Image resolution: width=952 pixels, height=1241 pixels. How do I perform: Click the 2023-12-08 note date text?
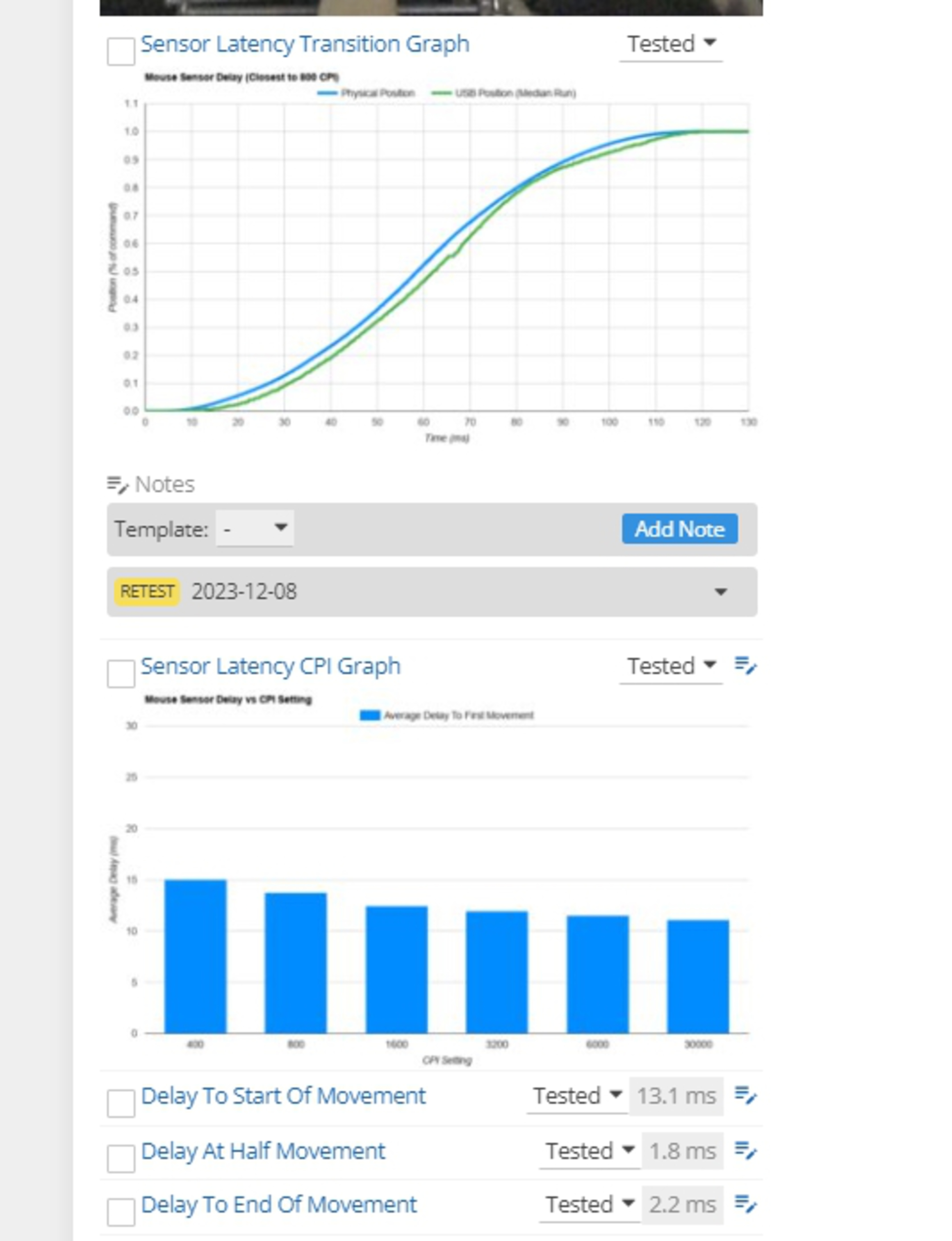[244, 592]
